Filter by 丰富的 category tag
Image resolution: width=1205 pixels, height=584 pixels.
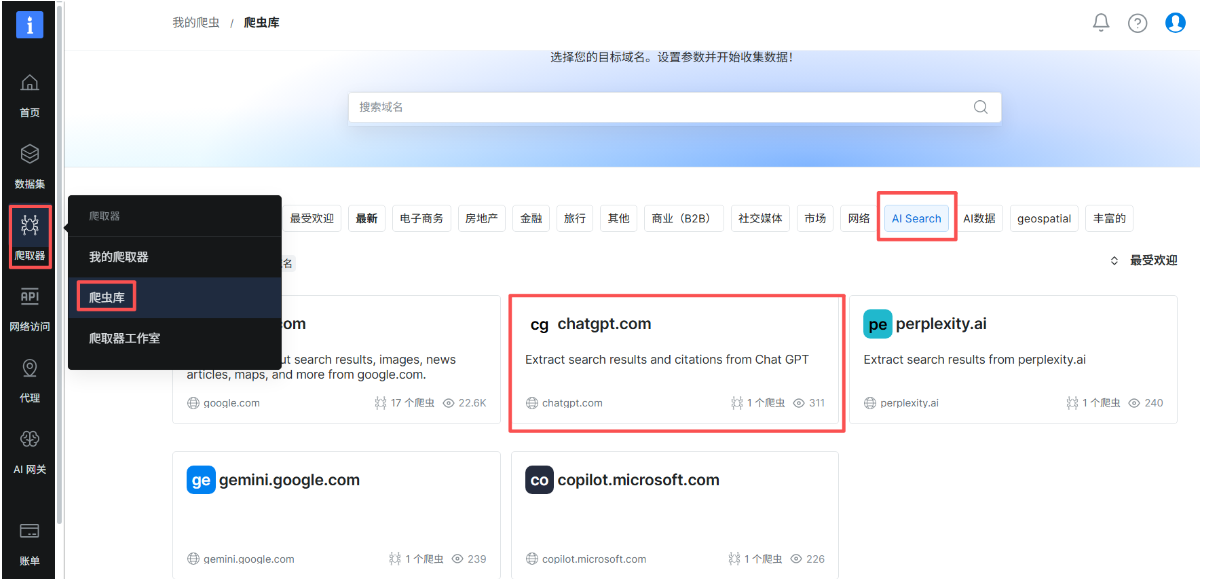point(1109,218)
